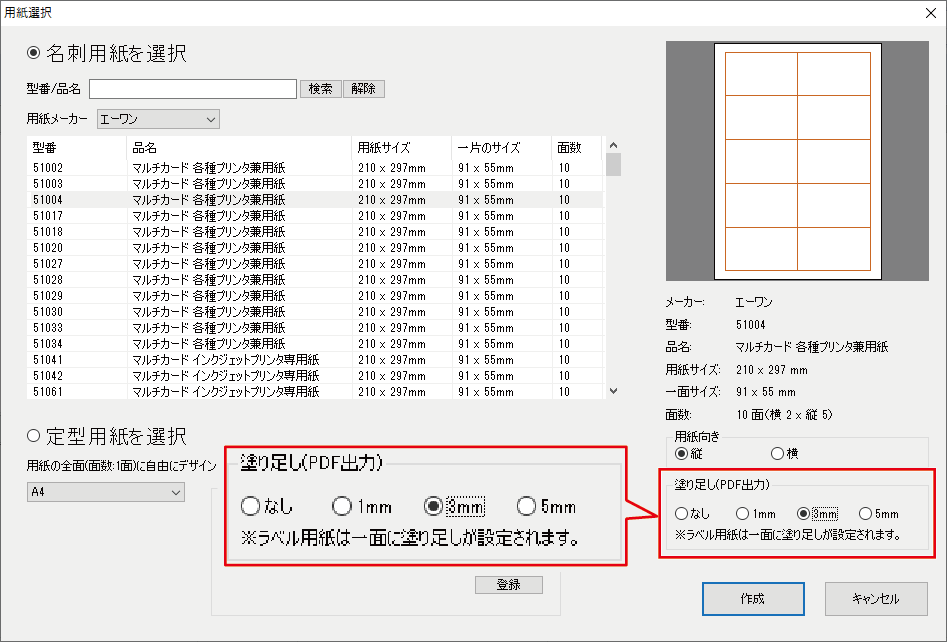Click the 解除 button
Screen dimensions: 947x642
point(364,89)
